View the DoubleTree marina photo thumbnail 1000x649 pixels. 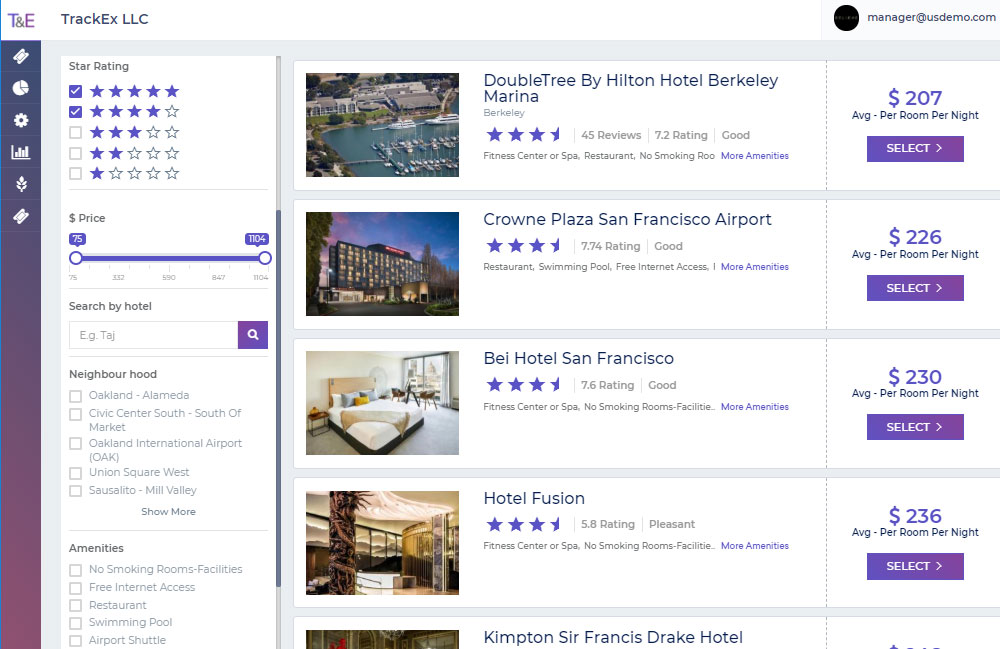point(382,125)
